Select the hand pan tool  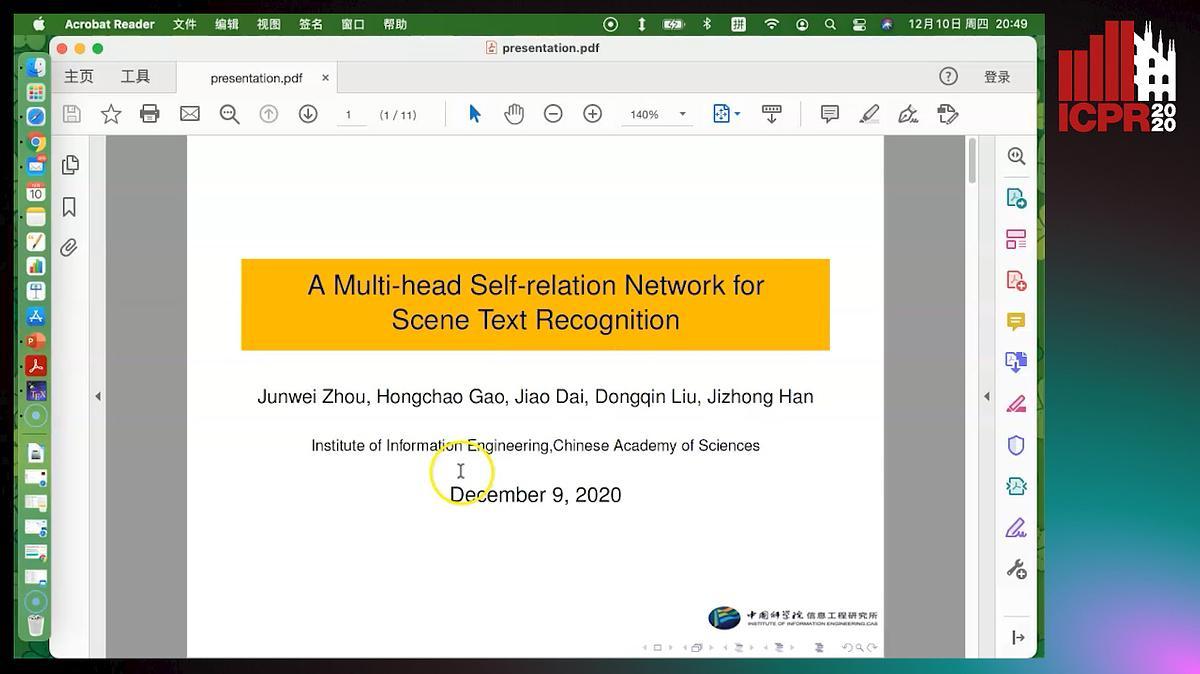coord(514,114)
